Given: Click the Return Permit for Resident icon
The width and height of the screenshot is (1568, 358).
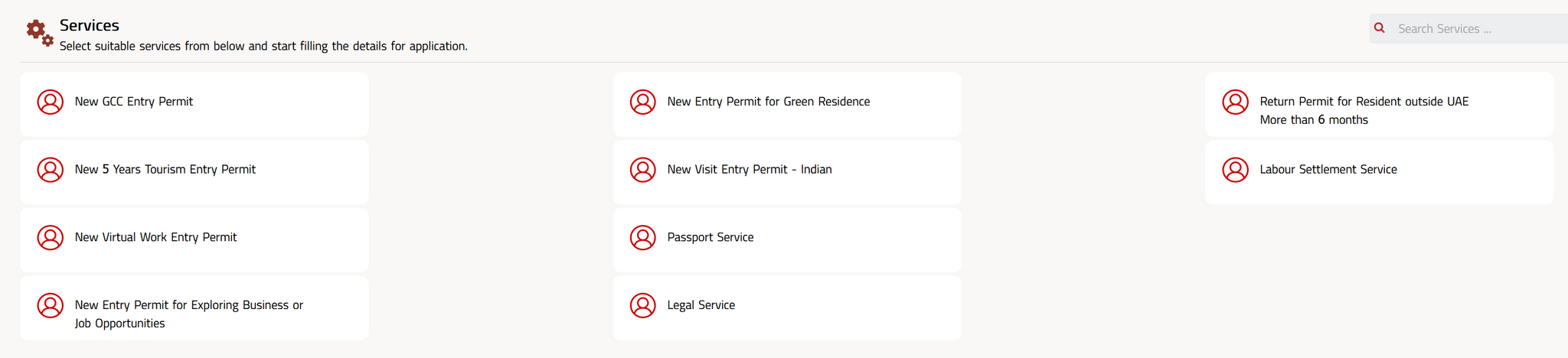Looking at the screenshot, I should [x=1236, y=103].
